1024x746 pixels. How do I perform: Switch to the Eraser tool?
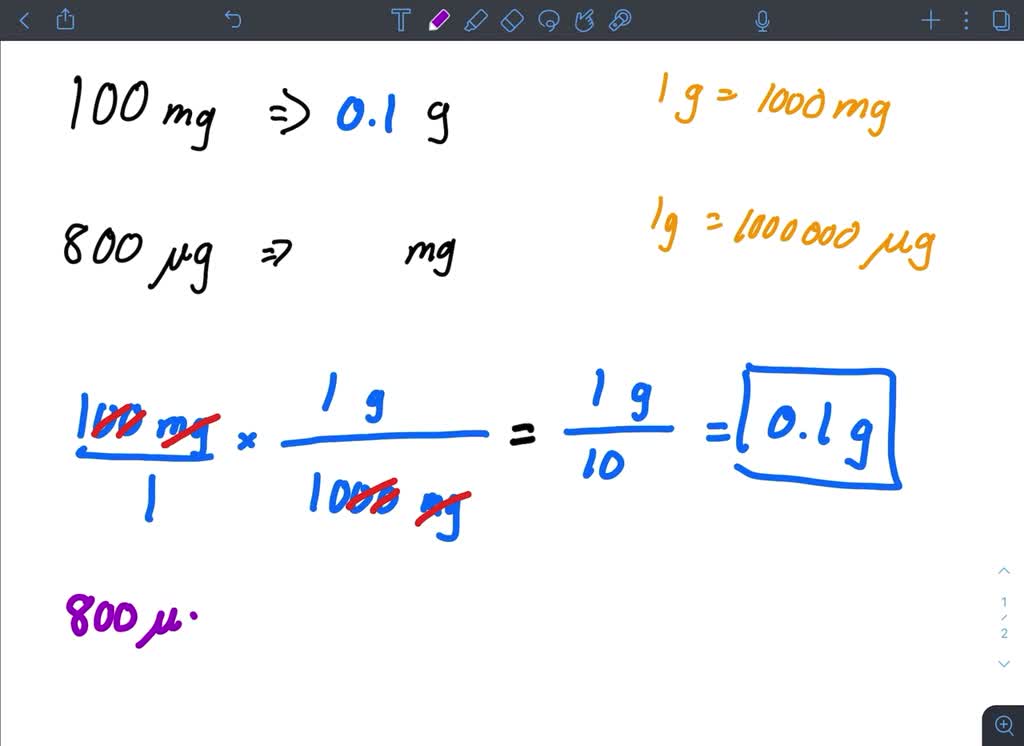click(511, 19)
